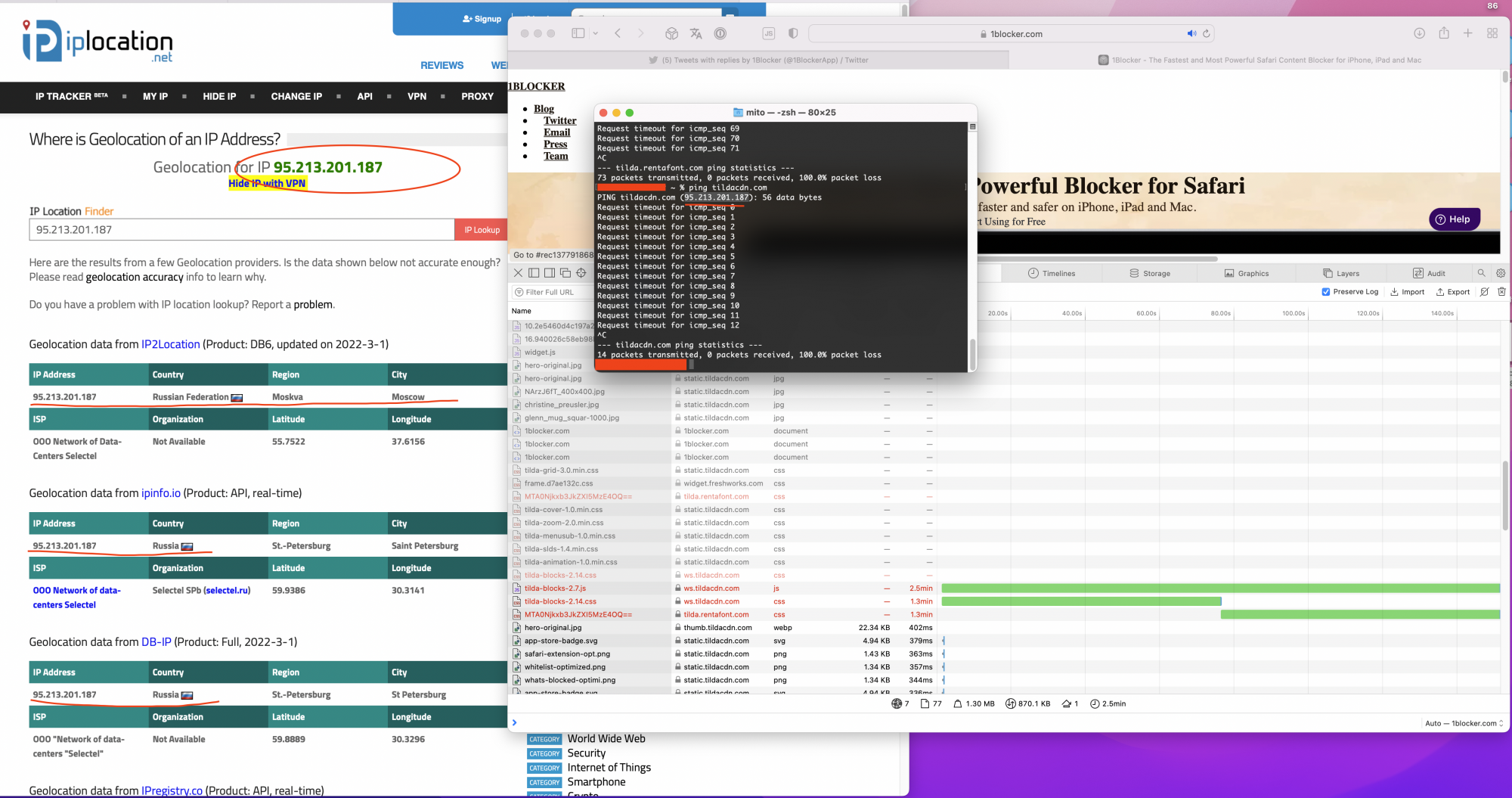Click the Export button in the Network panel

click(1453, 292)
